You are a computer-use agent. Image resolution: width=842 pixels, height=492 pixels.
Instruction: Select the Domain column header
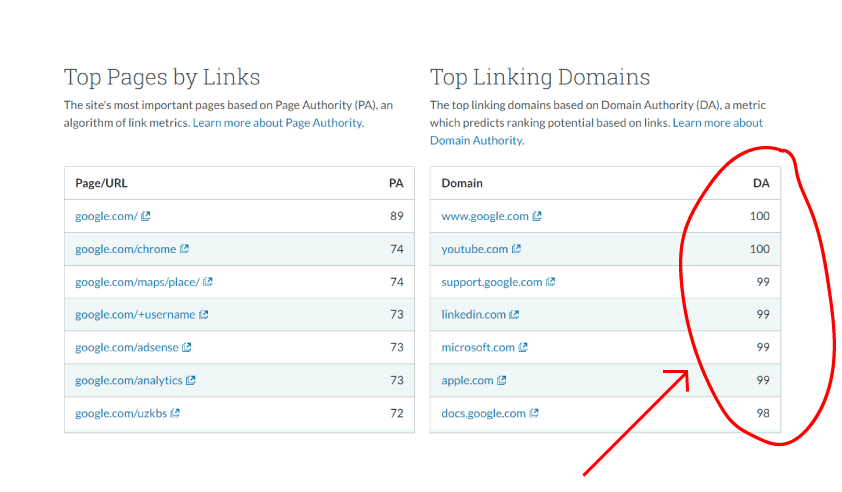462,183
